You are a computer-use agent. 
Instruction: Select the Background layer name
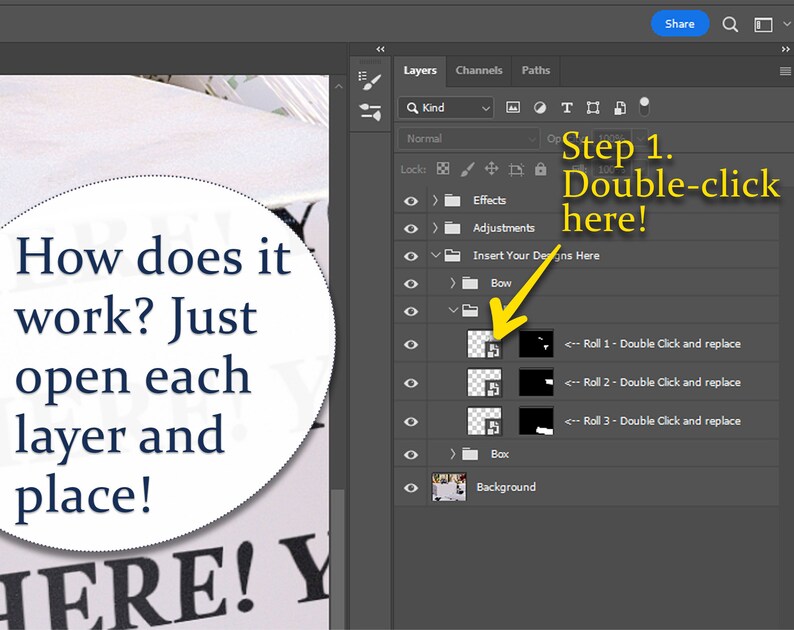pyautogui.click(x=506, y=487)
